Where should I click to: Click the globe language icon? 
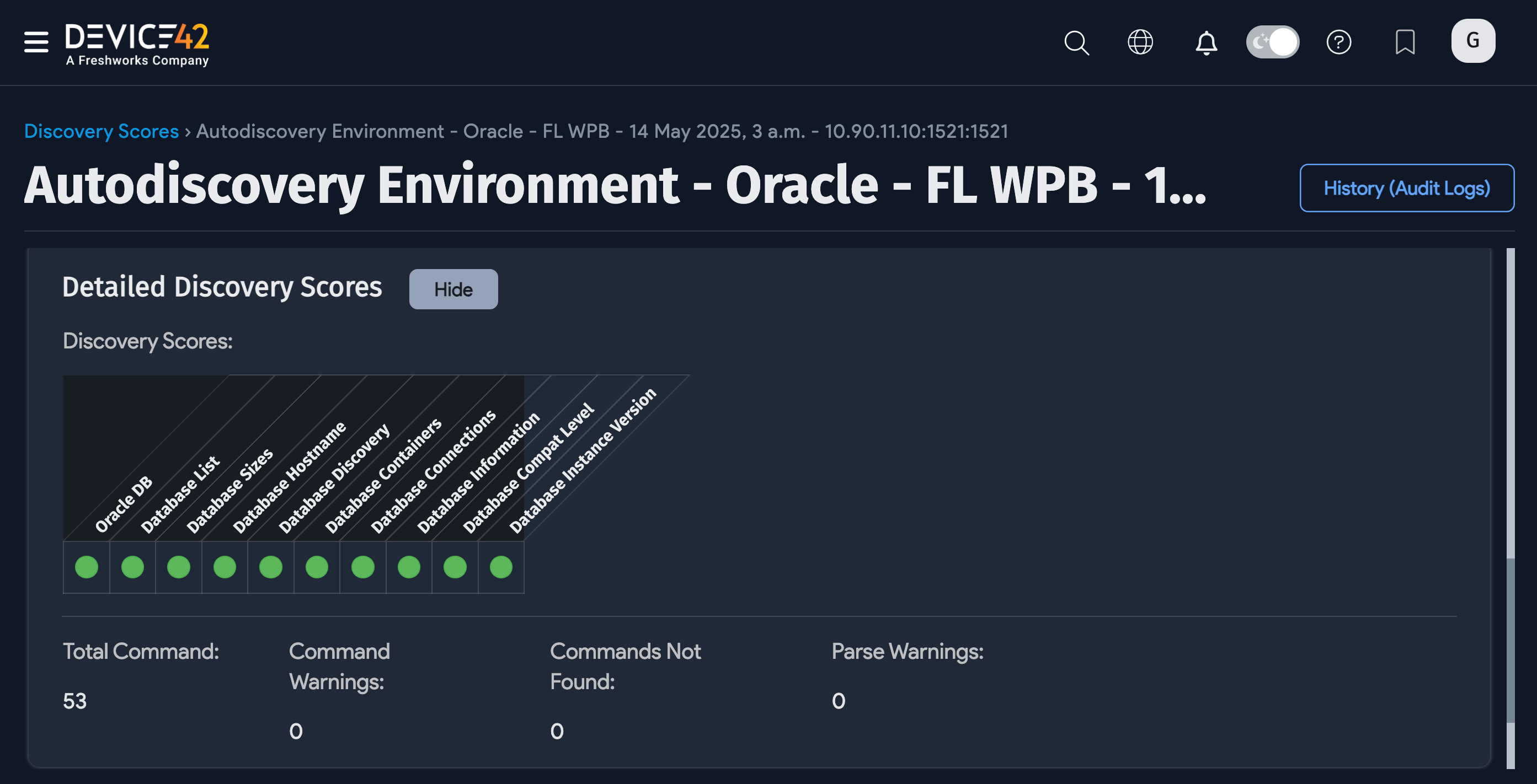1140,42
